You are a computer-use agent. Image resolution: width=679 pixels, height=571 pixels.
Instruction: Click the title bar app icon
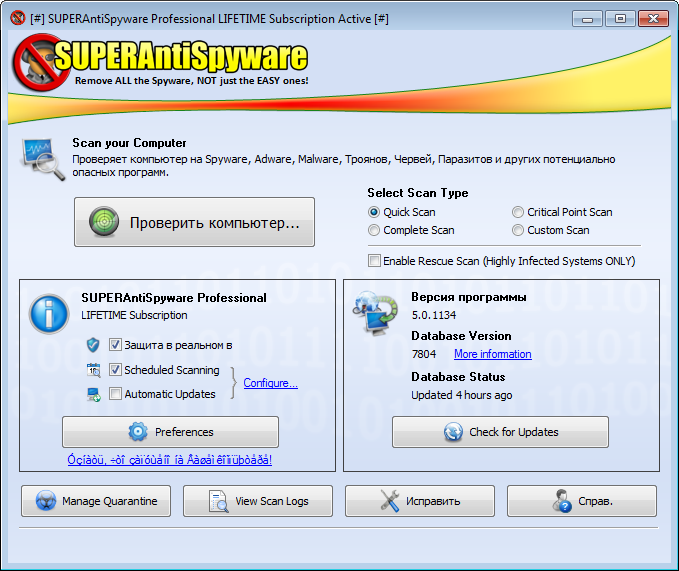18,18
